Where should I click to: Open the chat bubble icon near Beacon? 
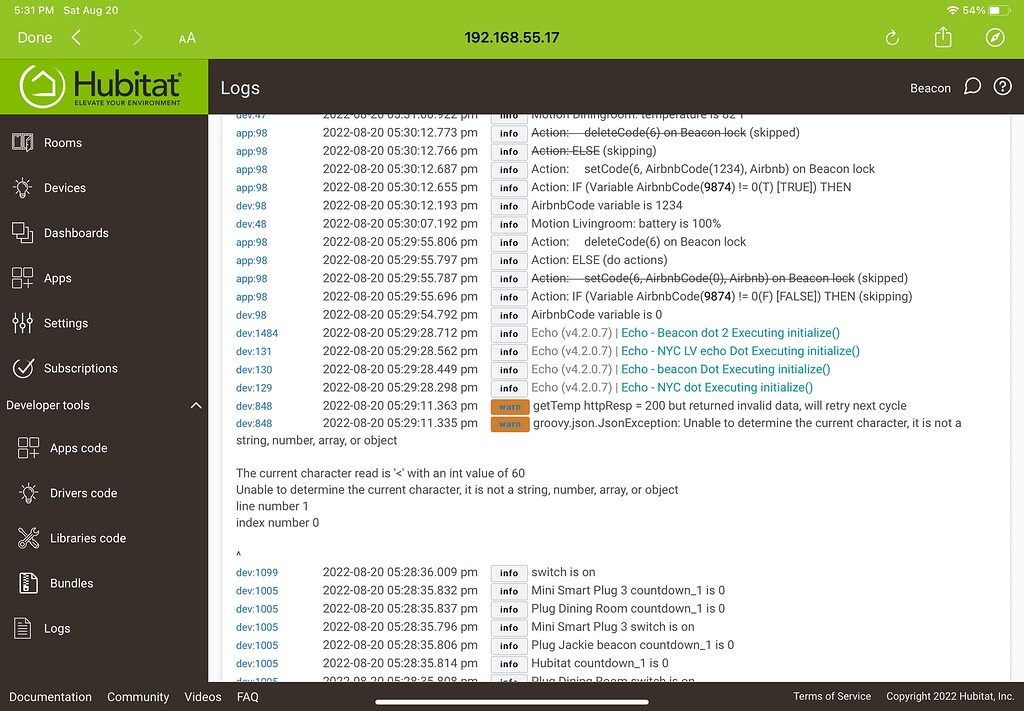972,87
